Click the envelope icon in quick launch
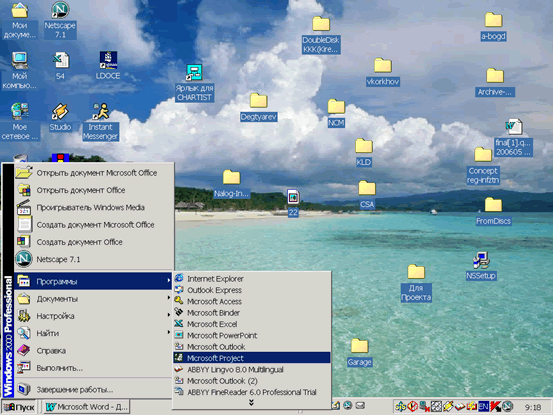 coord(360,405)
